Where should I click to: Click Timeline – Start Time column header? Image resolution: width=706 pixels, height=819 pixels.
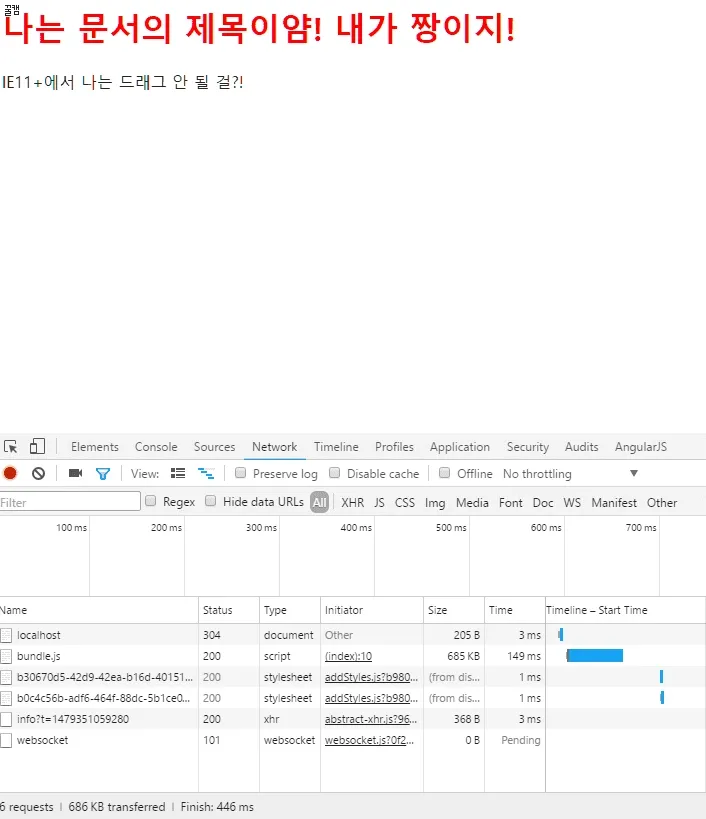point(626,610)
